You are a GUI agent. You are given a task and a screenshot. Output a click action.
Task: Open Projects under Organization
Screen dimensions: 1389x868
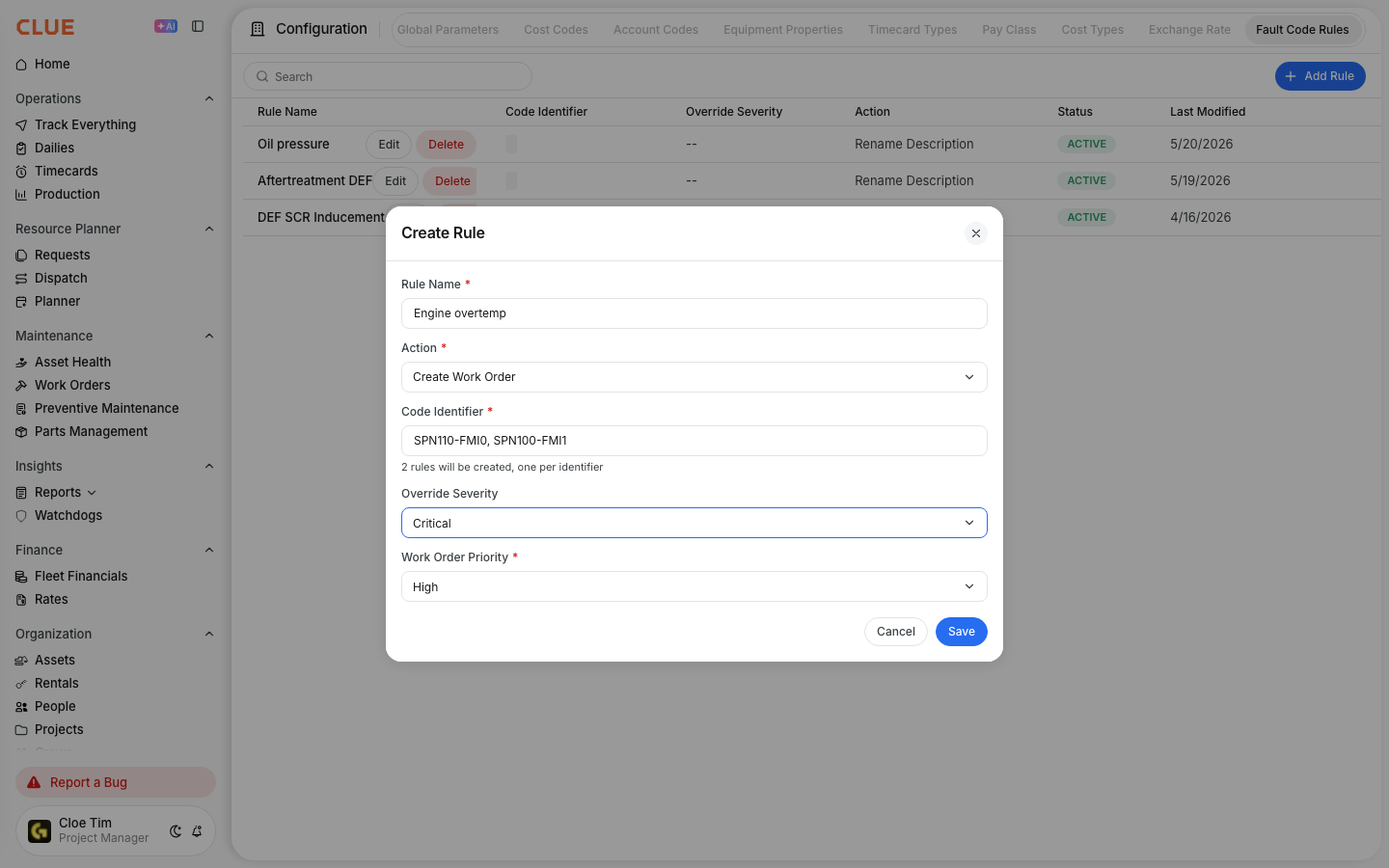[x=59, y=729]
